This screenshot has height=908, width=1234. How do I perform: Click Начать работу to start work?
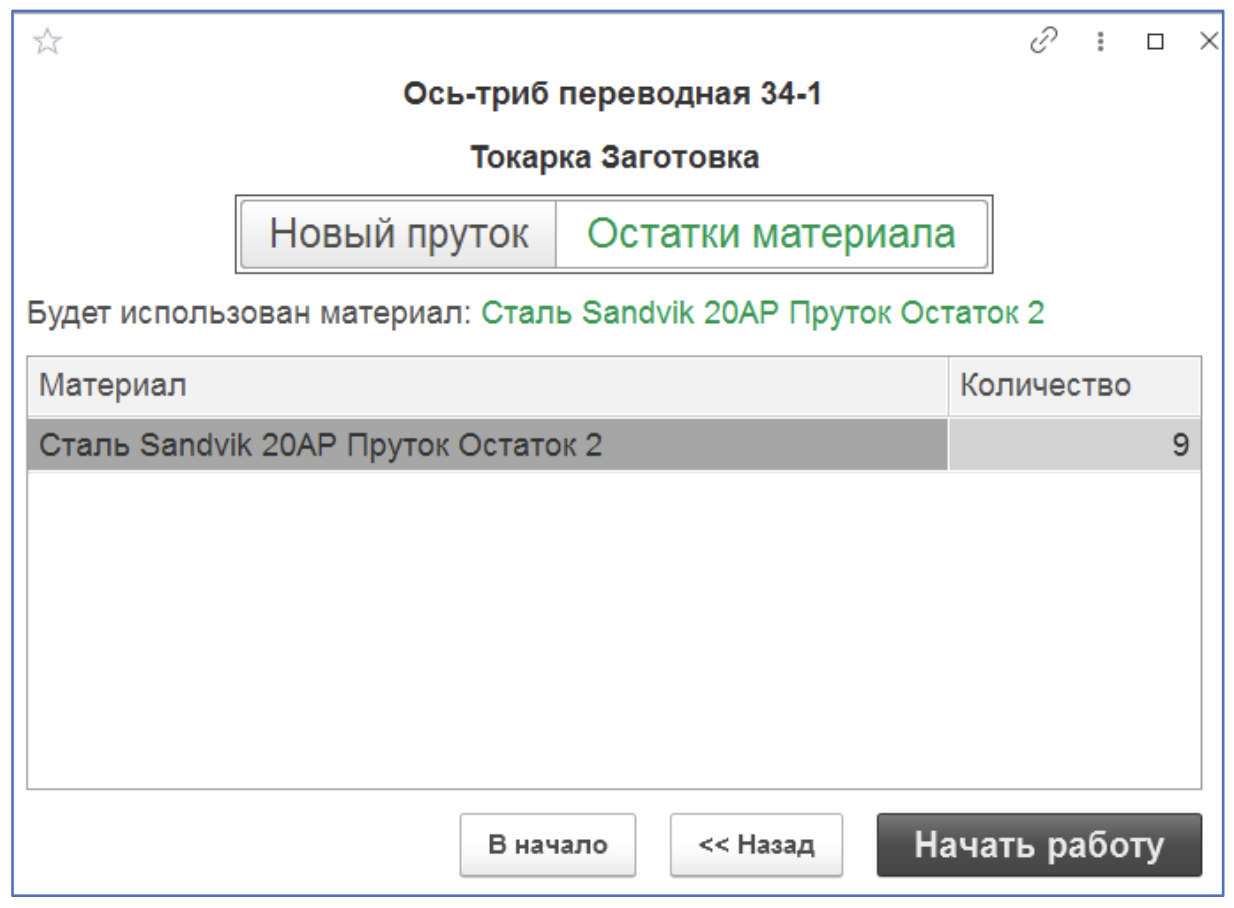click(1039, 845)
